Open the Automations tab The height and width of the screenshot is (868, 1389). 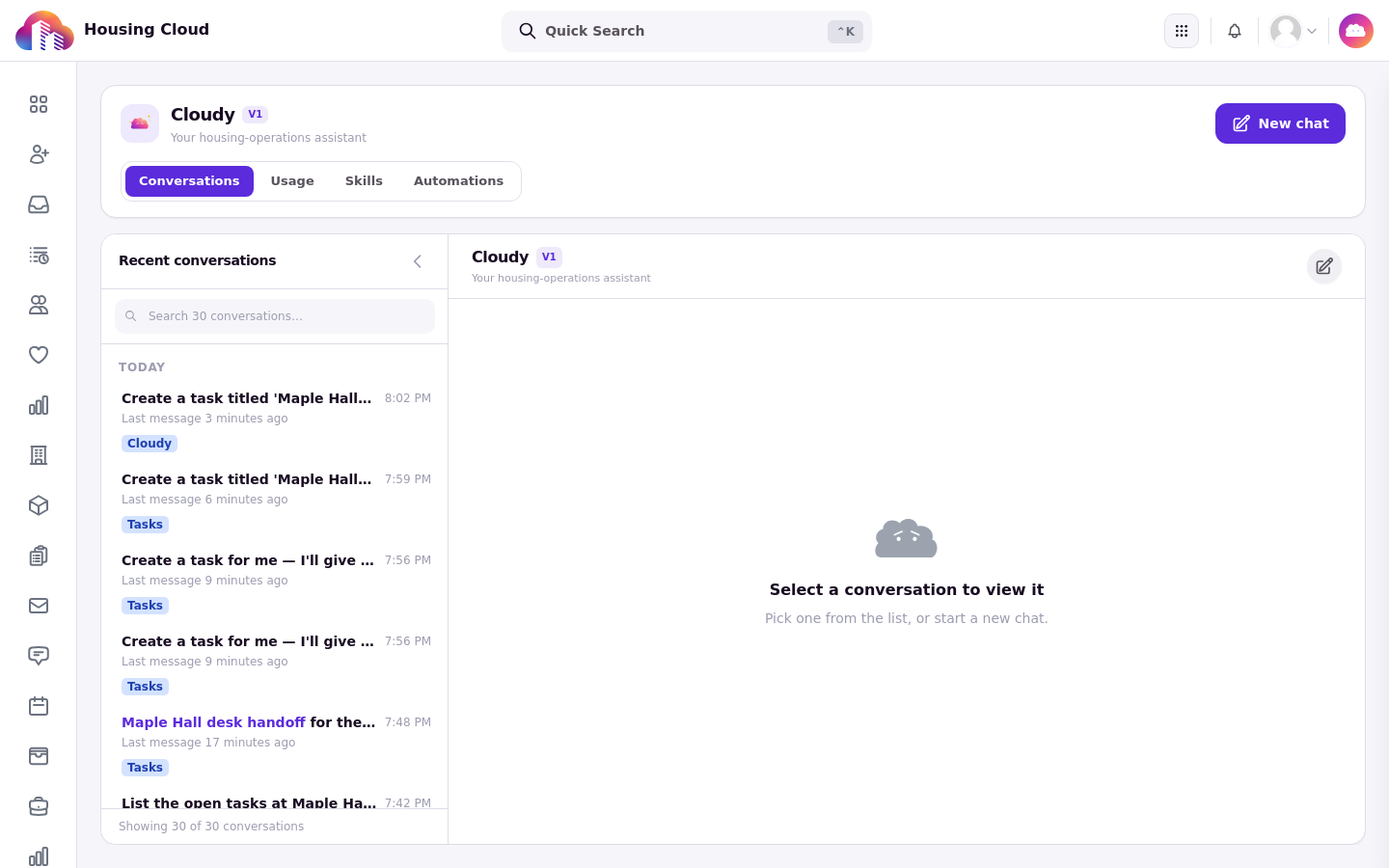(458, 181)
